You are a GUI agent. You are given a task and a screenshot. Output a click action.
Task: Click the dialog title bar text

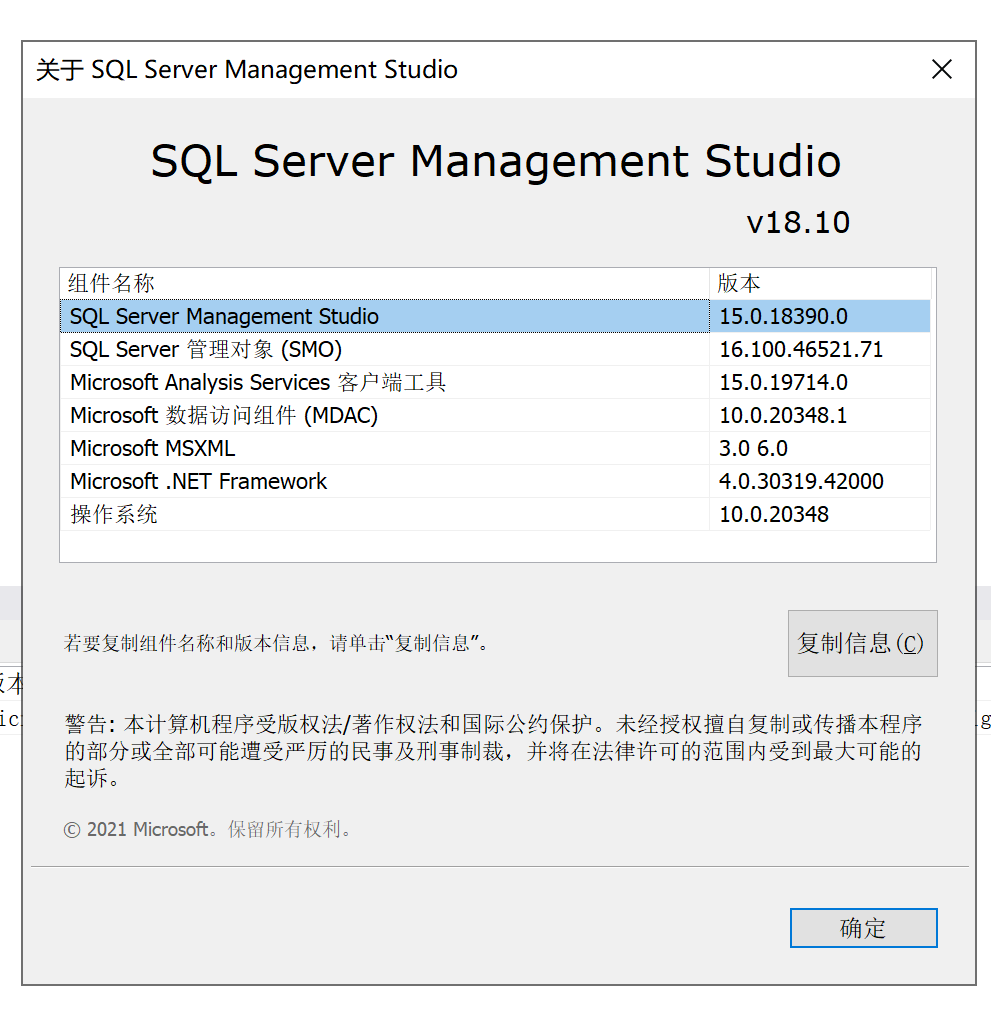tap(247, 70)
